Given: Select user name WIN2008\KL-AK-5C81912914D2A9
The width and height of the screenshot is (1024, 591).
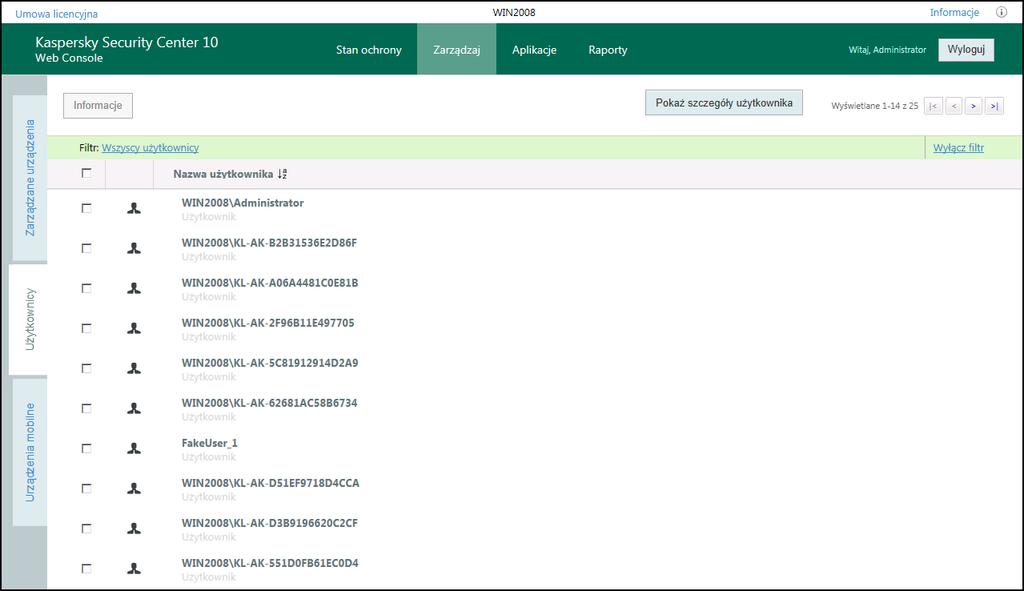Looking at the screenshot, I should tap(270, 363).
